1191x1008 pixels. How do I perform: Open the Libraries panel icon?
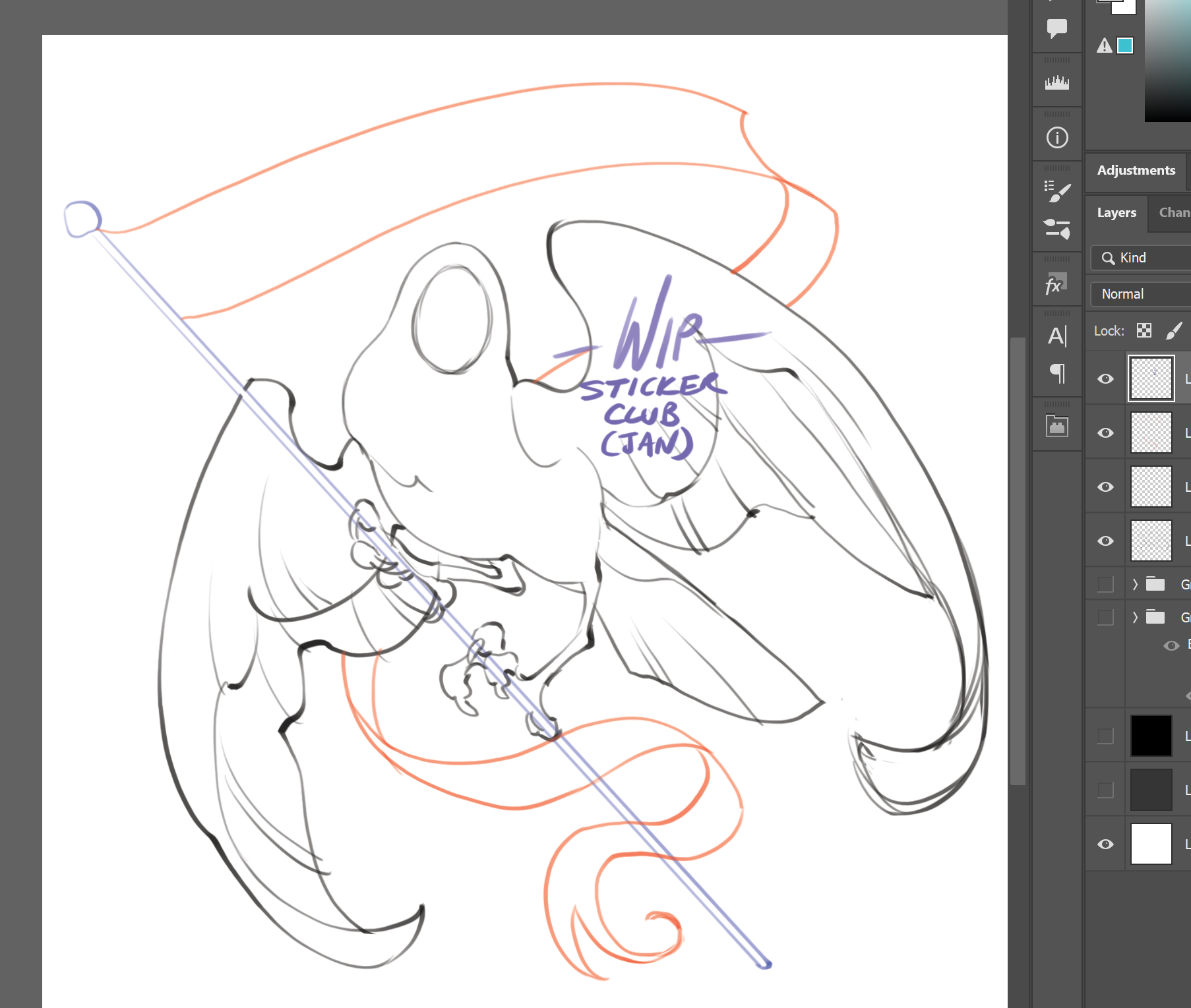(x=1057, y=426)
